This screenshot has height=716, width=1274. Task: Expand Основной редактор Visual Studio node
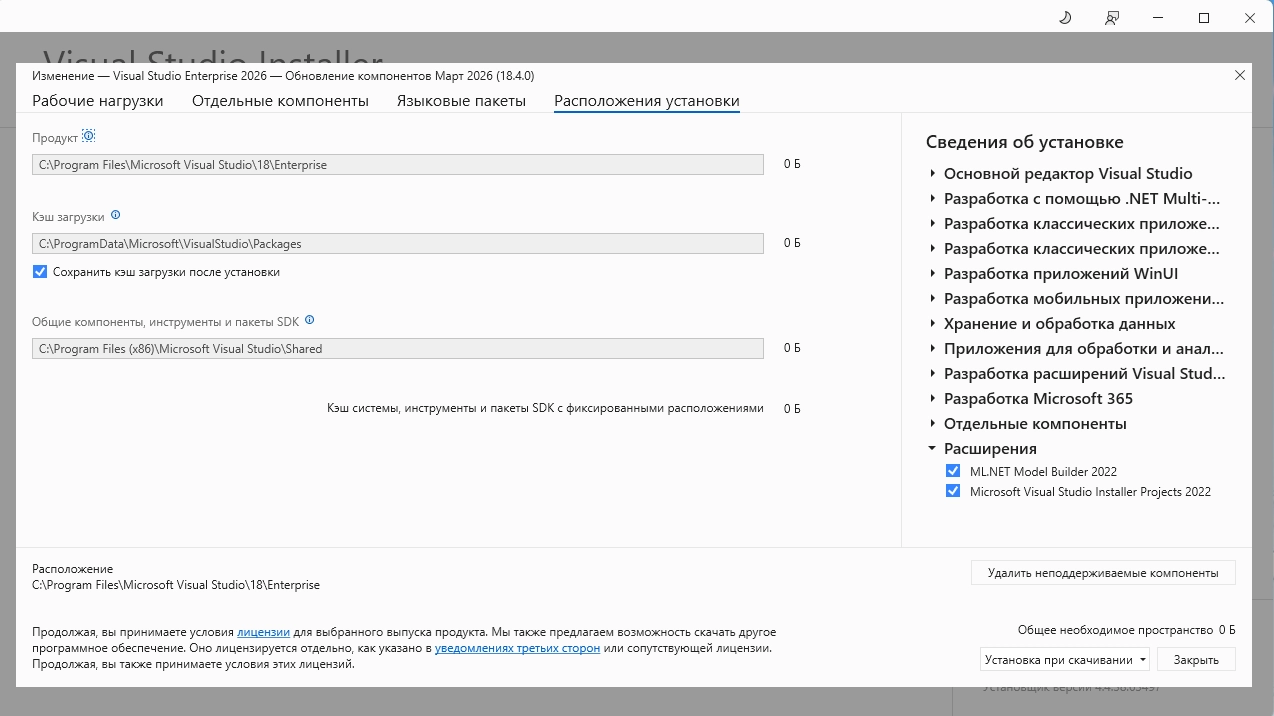933,174
